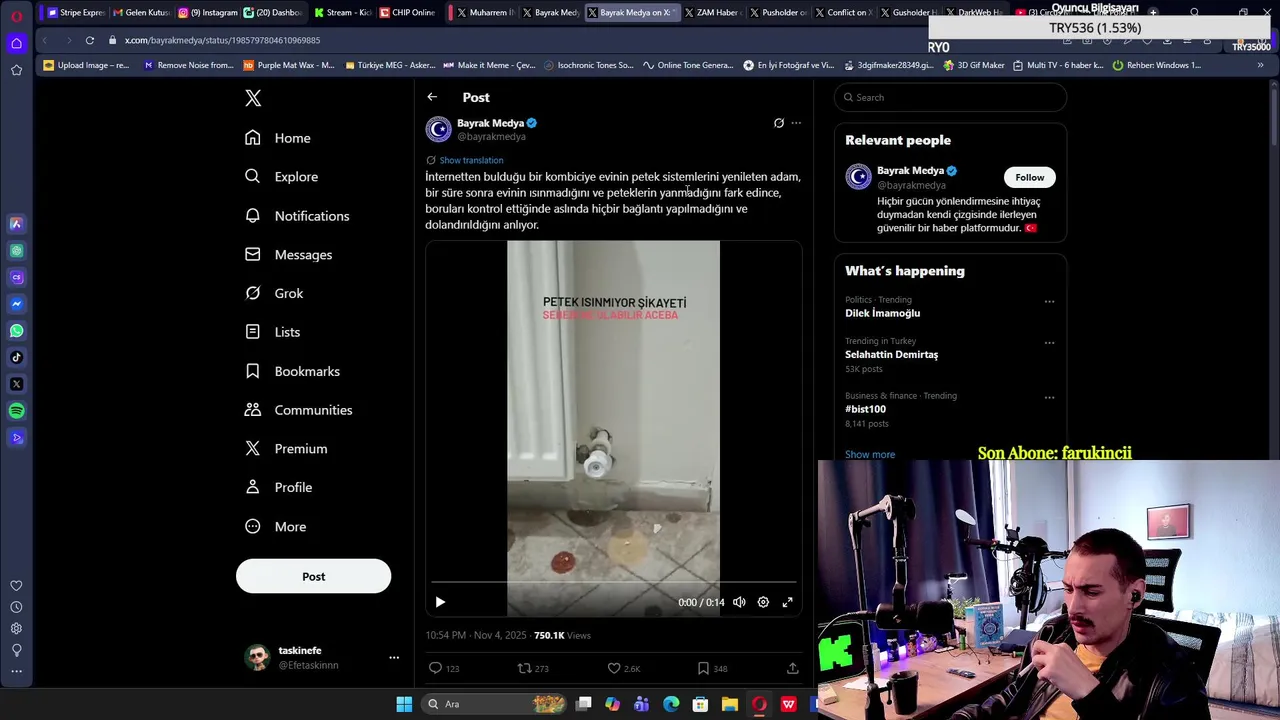
Task: Open 3D Gif Maker bookmark
Action: tap(973, 65)
